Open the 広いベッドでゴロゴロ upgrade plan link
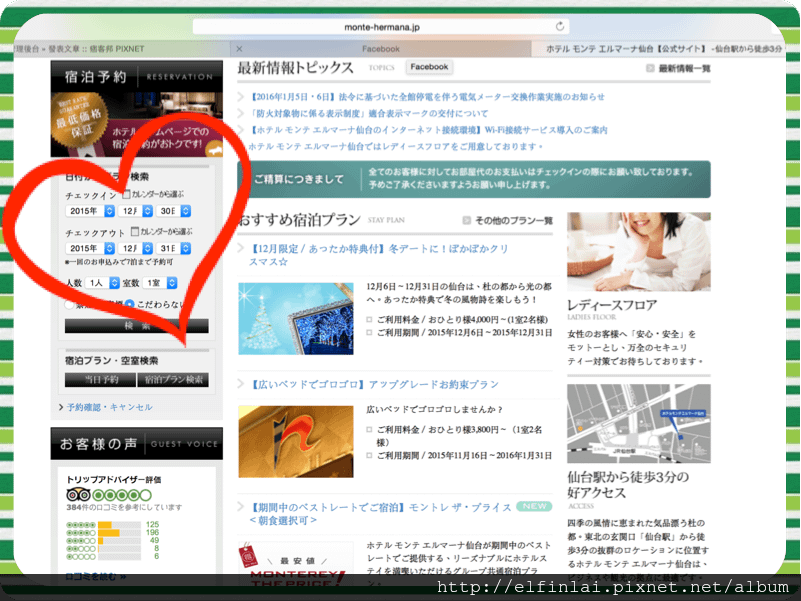 point(373,384)
